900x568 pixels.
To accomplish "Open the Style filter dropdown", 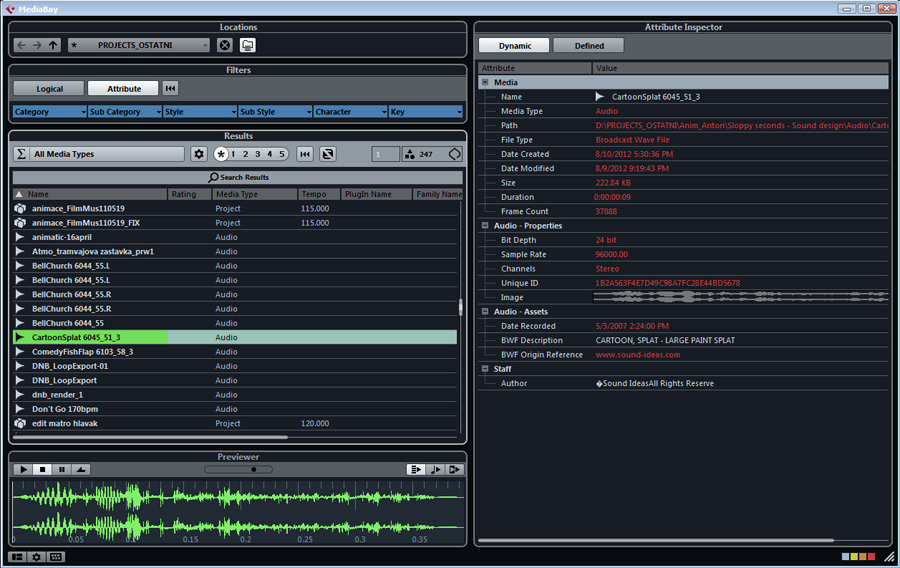I will point(200,112).
